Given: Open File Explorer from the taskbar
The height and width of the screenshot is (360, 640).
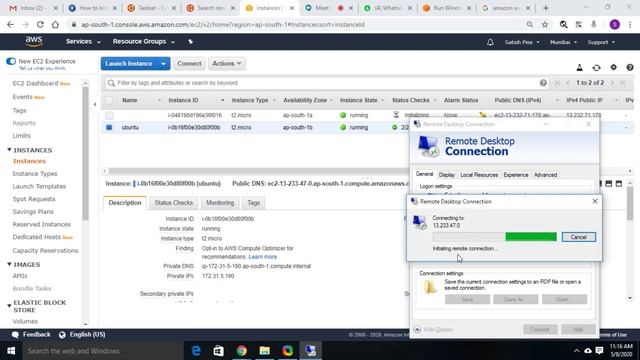Looking at the screenshot, I should coord(264,351).
